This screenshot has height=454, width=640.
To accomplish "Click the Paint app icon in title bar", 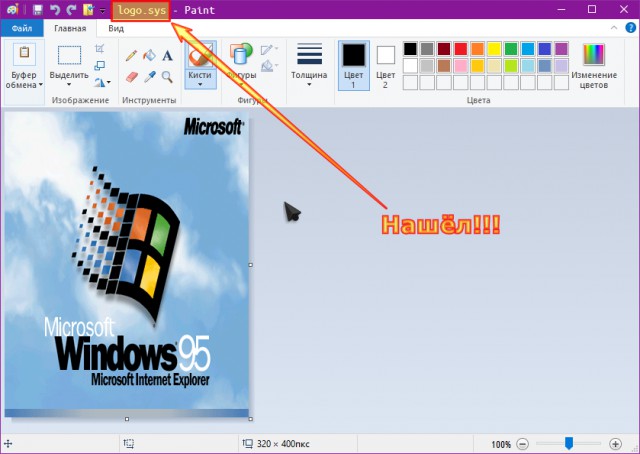I will [13, 10].
